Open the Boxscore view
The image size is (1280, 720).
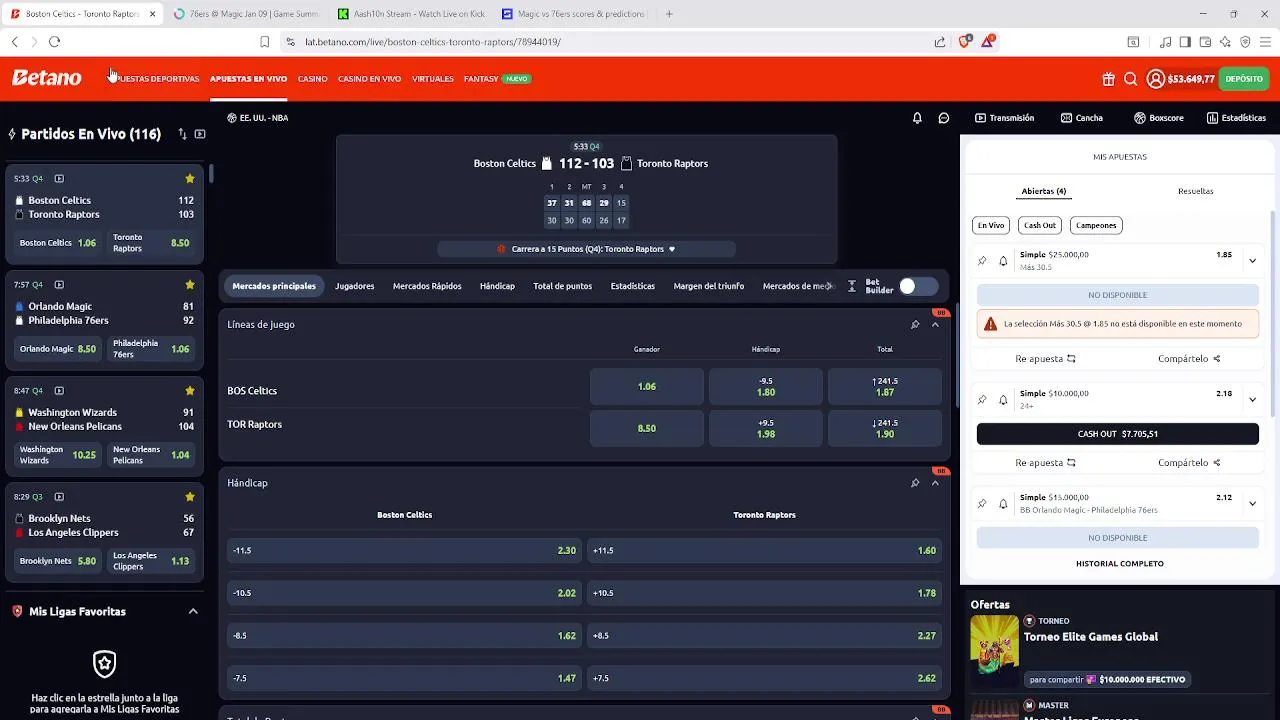[1158, 118]
